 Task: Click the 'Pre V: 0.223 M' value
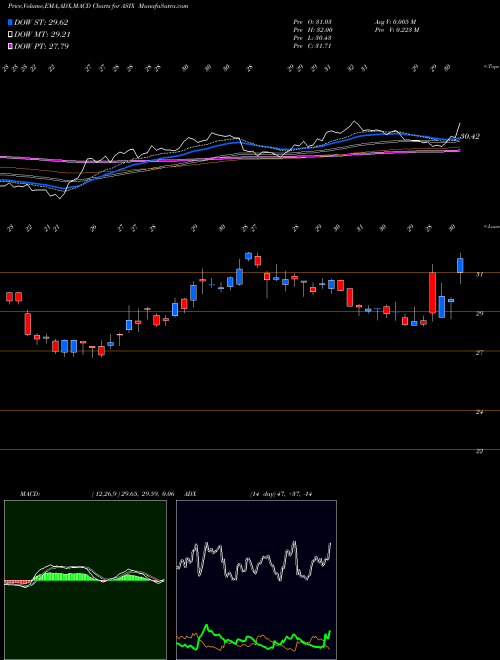point(396,30)
